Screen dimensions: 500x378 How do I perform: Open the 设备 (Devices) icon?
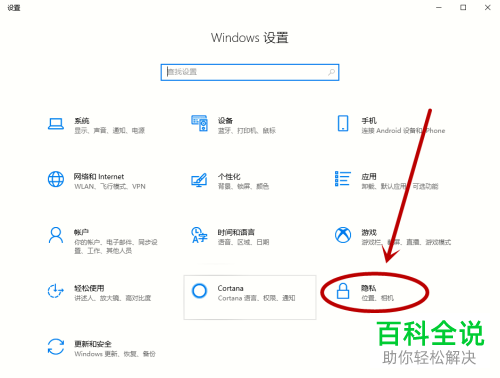point(199,123)
